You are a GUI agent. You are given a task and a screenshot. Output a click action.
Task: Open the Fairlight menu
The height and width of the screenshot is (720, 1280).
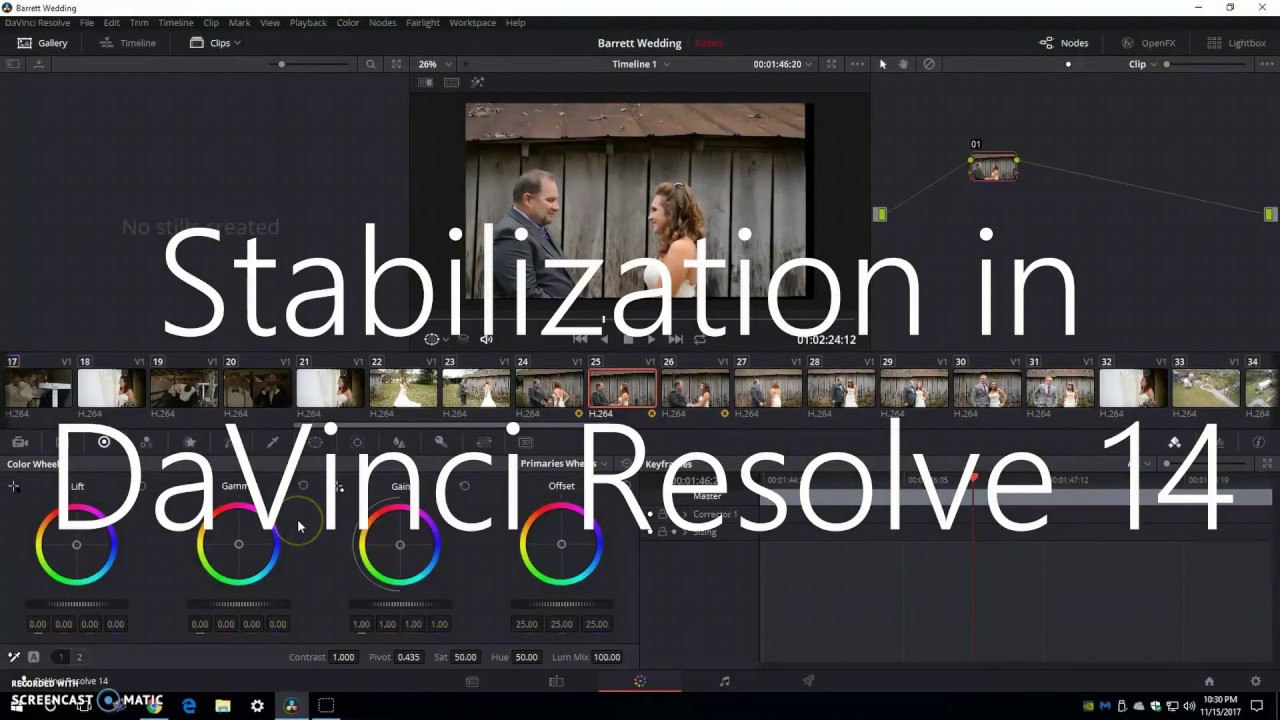click(423, 22)
